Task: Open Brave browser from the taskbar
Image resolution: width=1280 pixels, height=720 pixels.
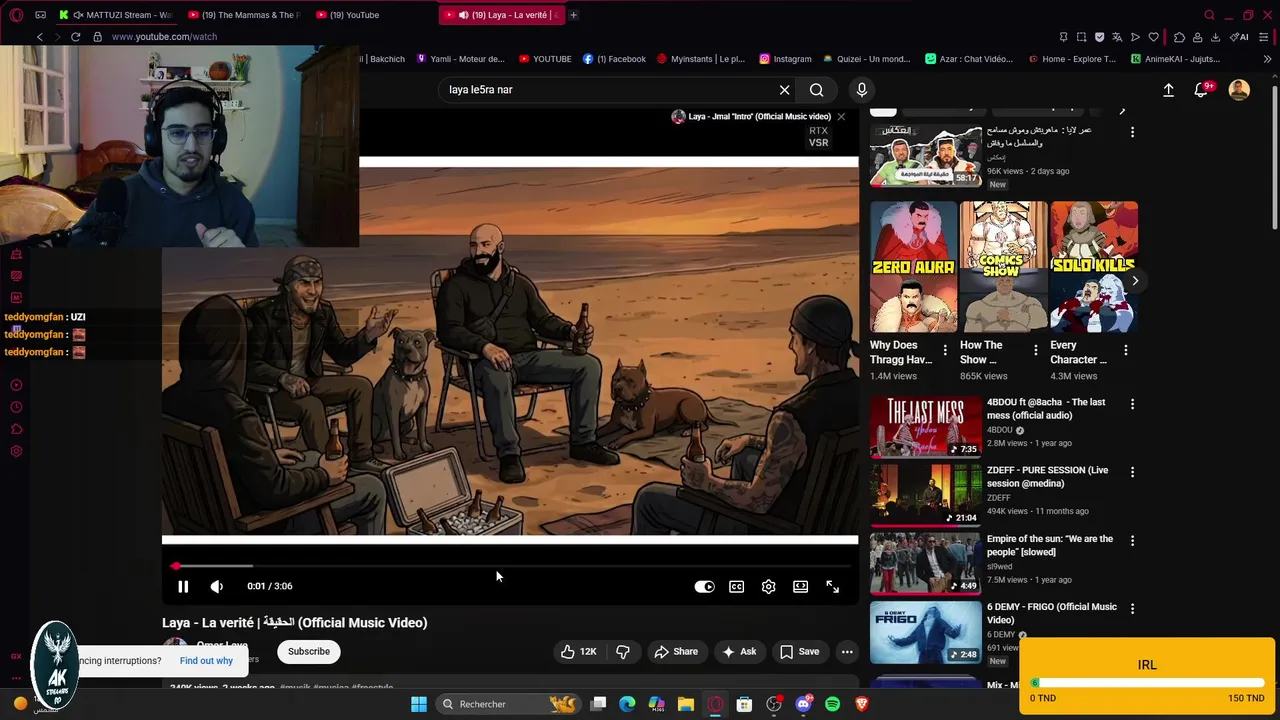Action: 861,704
